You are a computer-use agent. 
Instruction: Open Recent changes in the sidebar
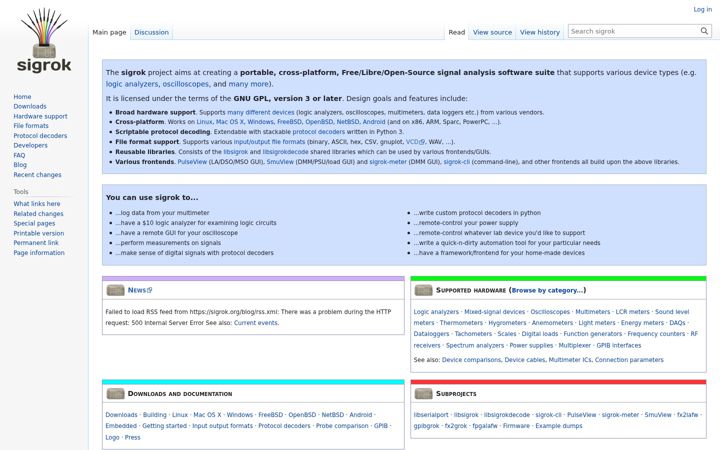point(37,175)
